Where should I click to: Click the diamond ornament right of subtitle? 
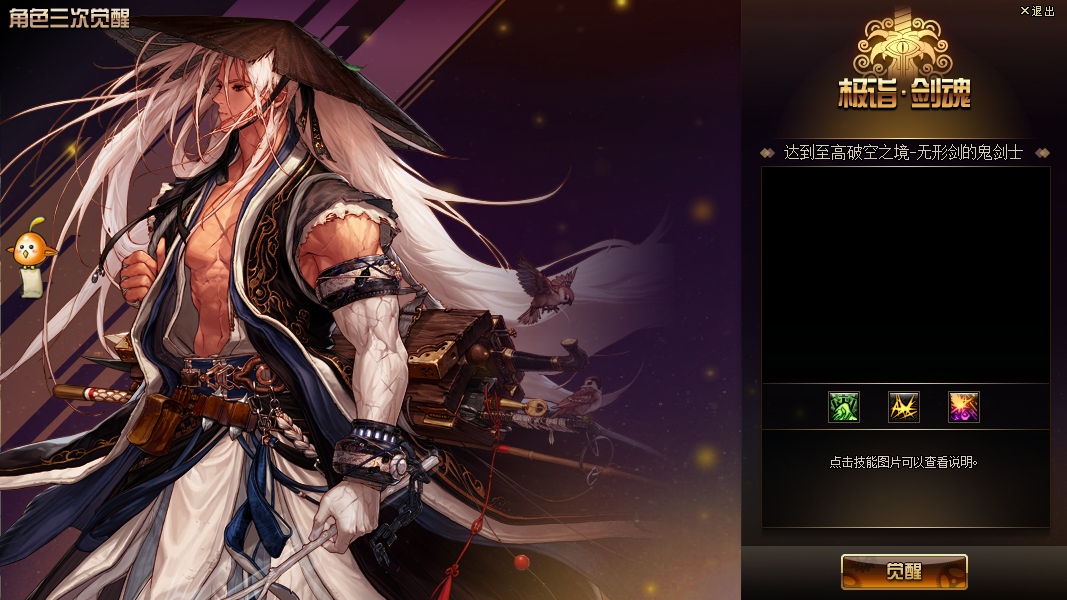tap(1042, 153)
